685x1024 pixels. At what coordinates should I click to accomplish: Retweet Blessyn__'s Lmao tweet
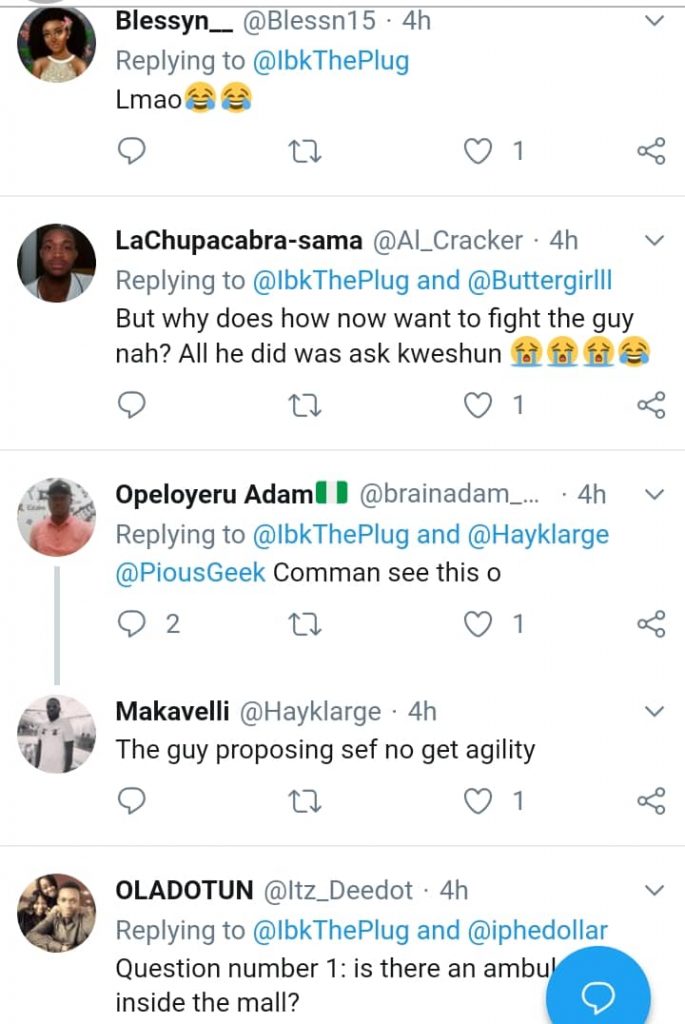pos(300,151)
